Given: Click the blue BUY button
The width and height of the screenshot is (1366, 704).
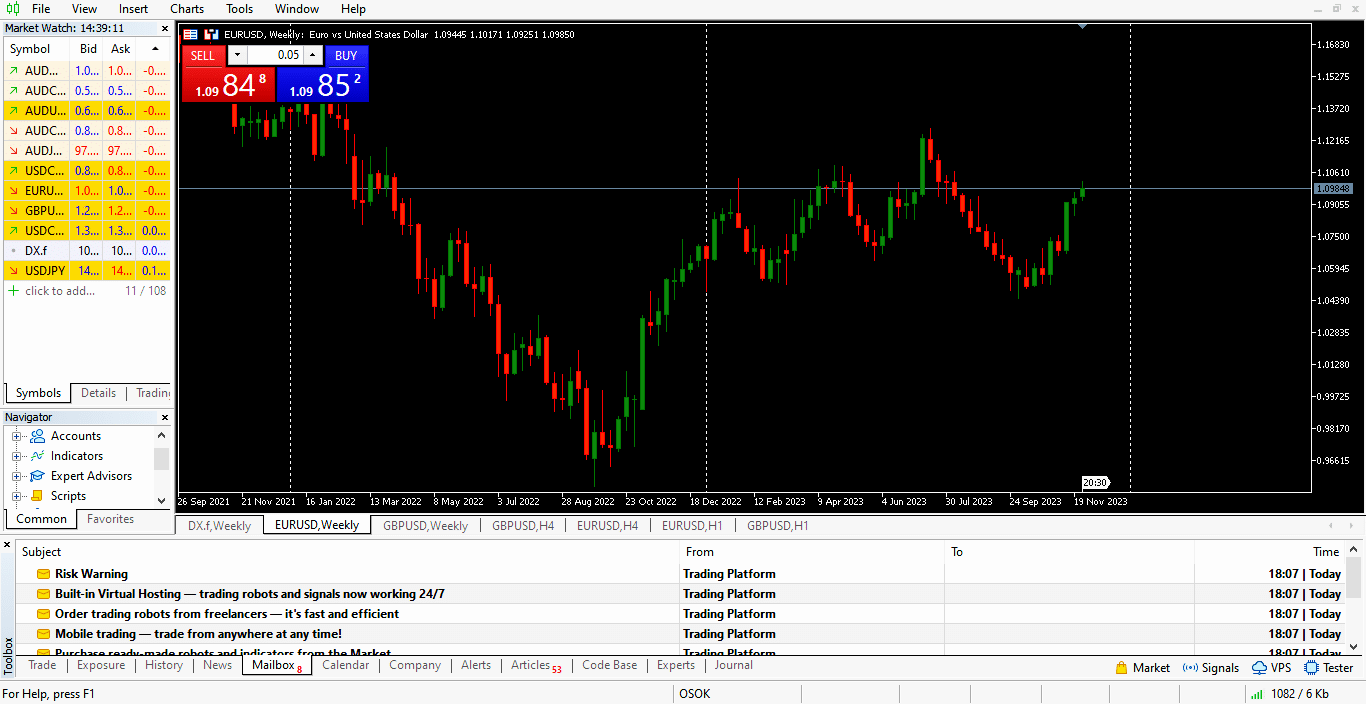Looking at the screenshot, I should click(346, 56).
